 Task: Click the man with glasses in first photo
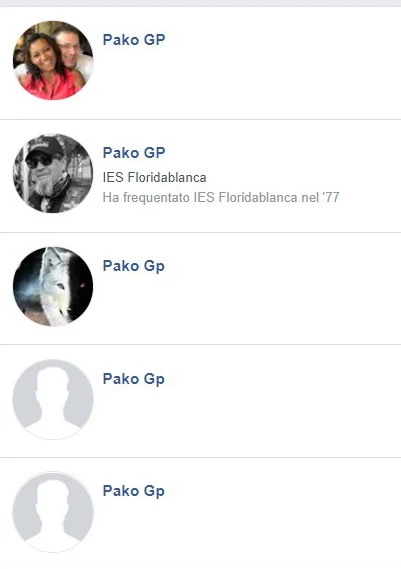tap(73, 47)
